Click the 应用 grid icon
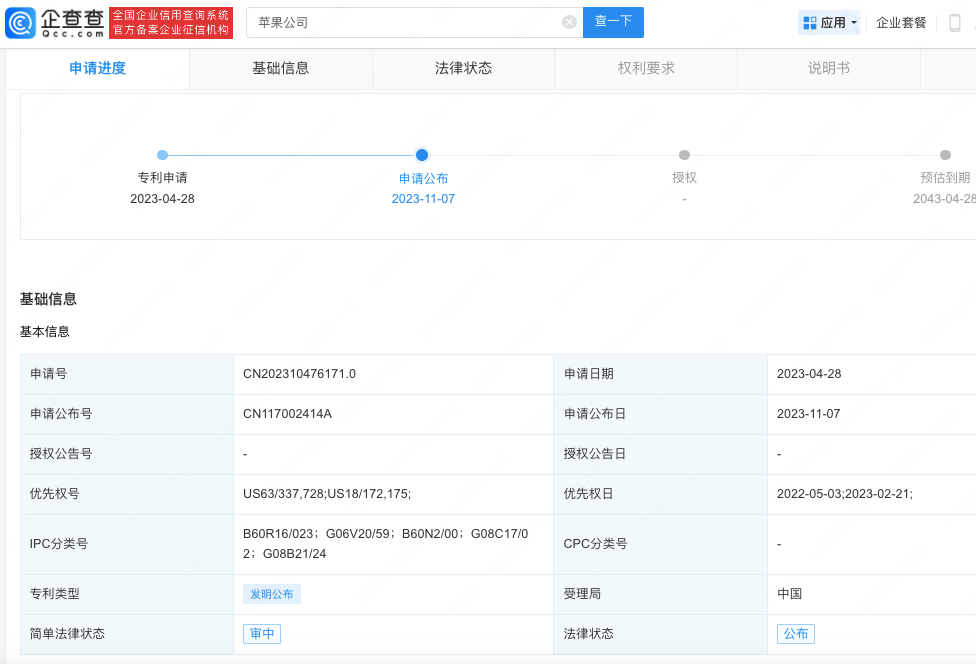 pos(809,22)
